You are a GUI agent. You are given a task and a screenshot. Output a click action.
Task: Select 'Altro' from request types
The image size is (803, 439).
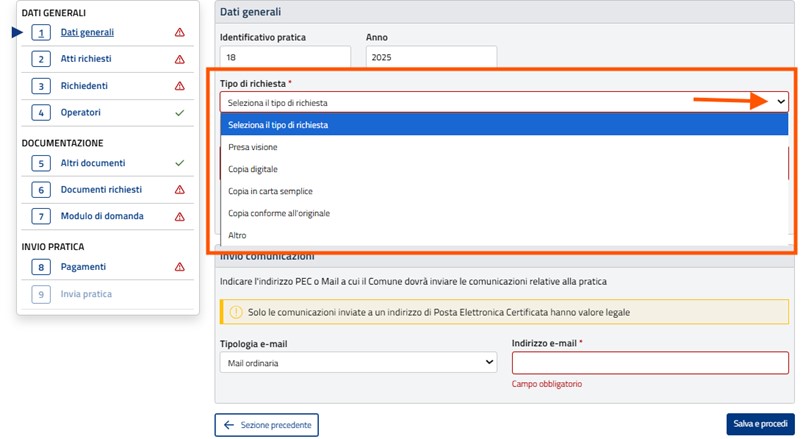click(237, 235)
